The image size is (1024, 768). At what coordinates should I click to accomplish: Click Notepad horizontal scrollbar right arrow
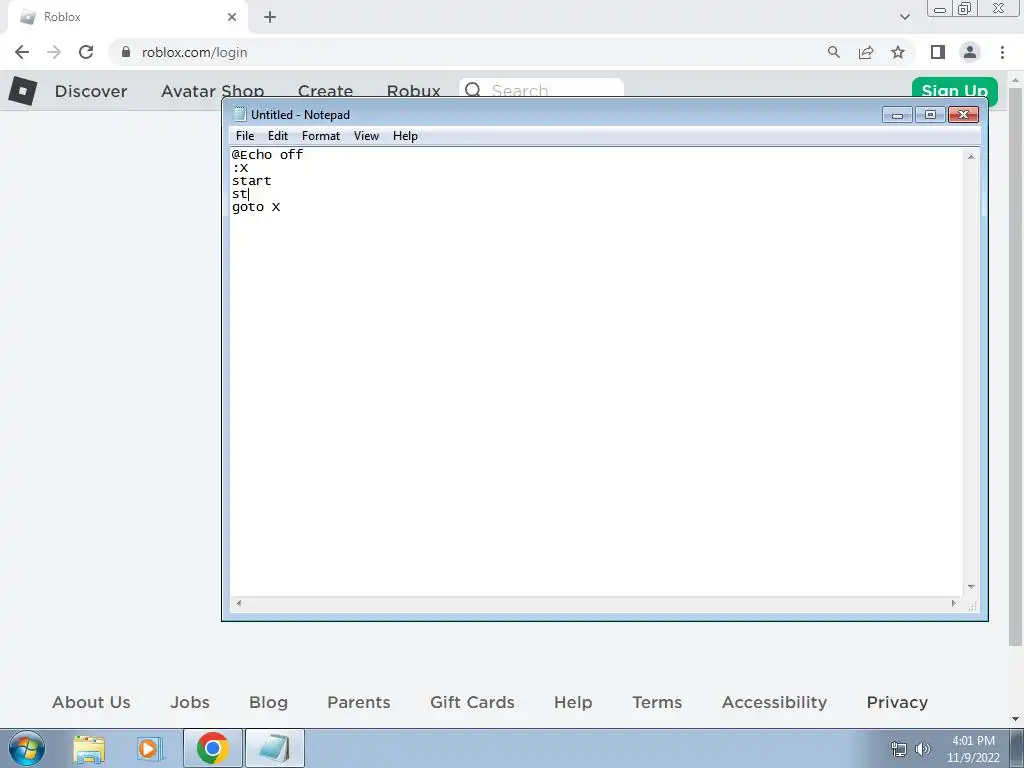(954, 603)
